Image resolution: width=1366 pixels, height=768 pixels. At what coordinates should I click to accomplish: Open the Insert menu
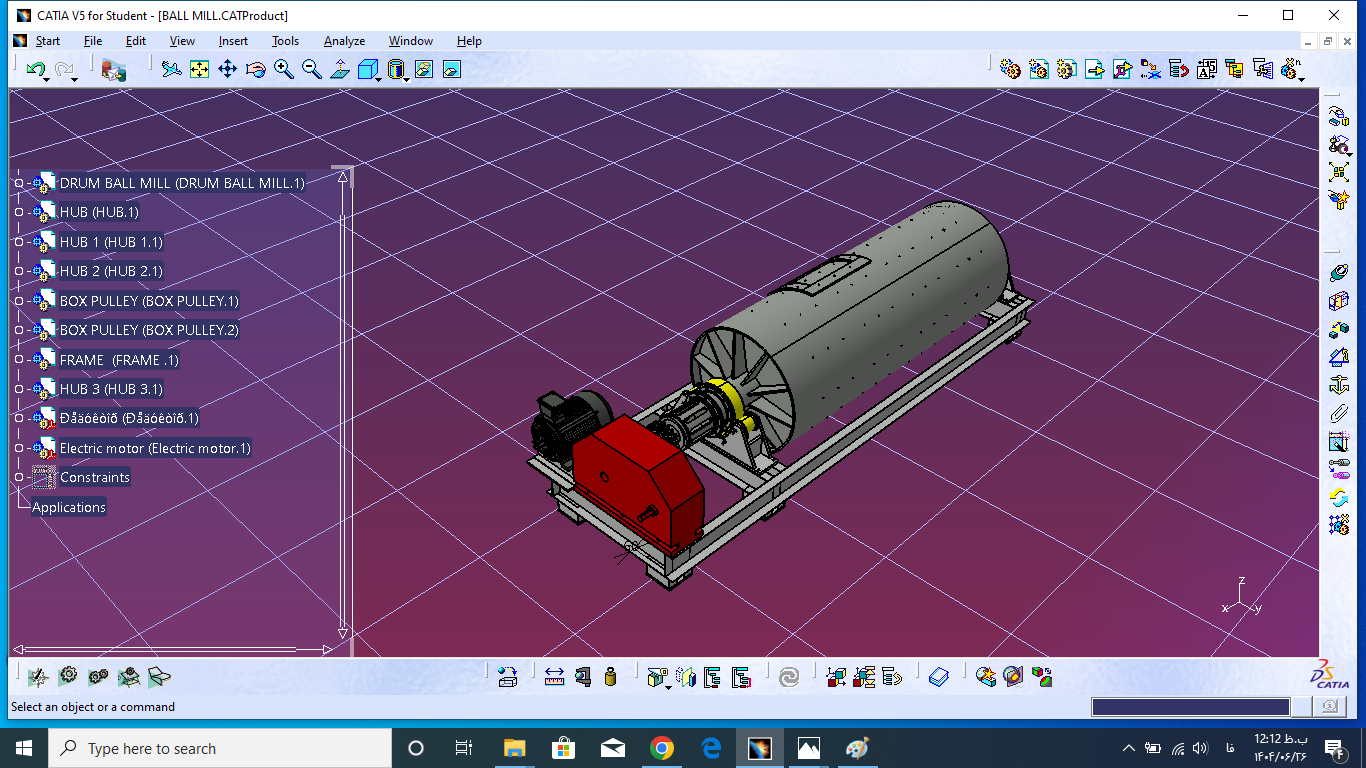(x=233, y=41)
